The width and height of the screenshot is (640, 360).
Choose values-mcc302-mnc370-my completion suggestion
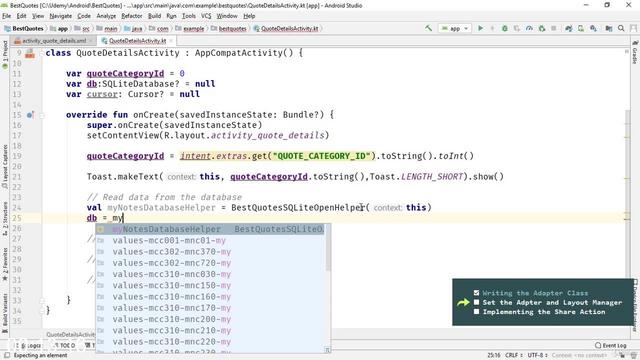[210, 252]
